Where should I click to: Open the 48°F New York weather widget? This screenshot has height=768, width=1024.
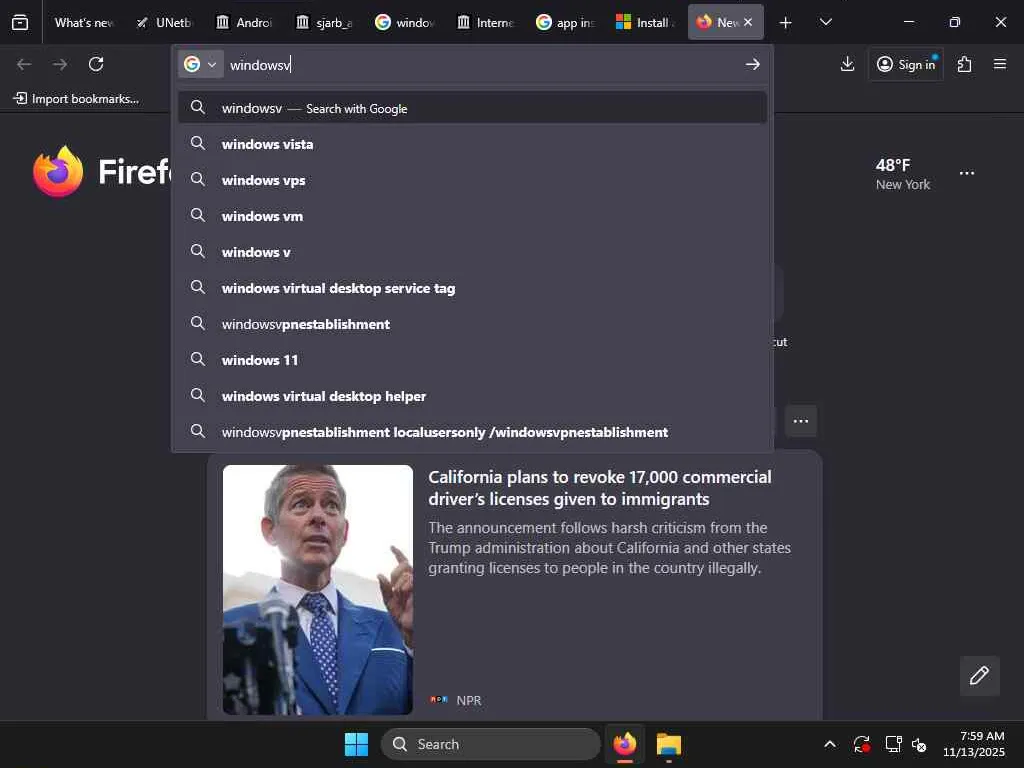click(903, 174)
